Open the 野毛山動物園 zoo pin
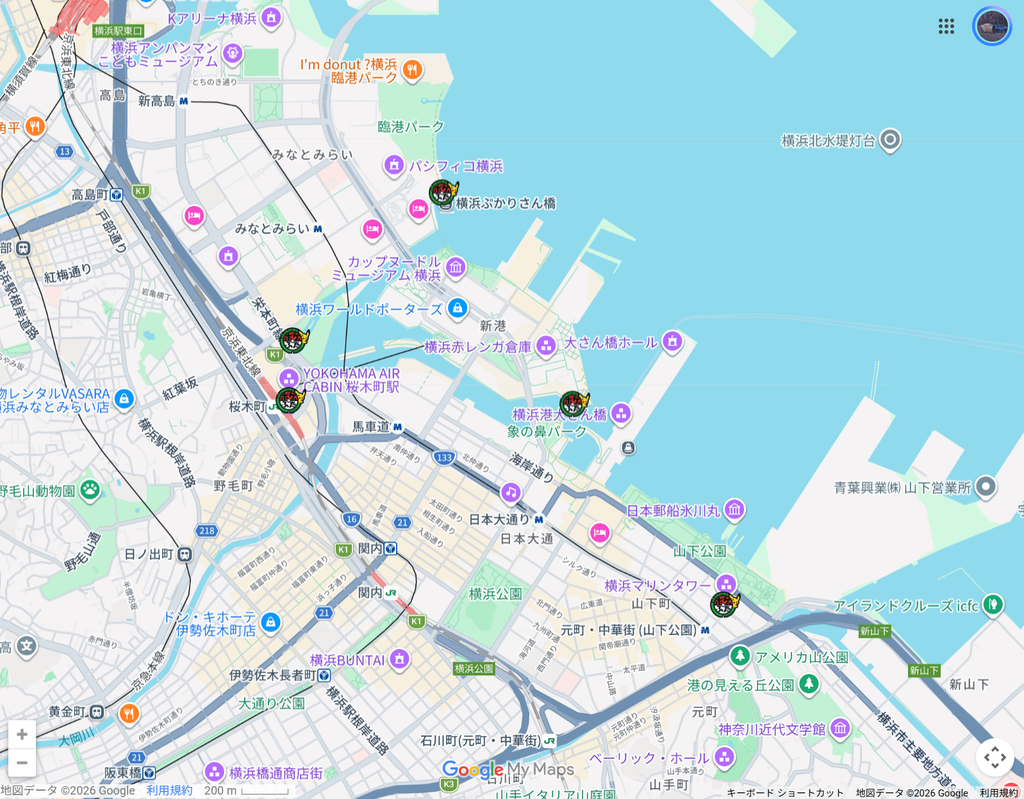This screenshot has width=1024, height=799. pos(90,489)
